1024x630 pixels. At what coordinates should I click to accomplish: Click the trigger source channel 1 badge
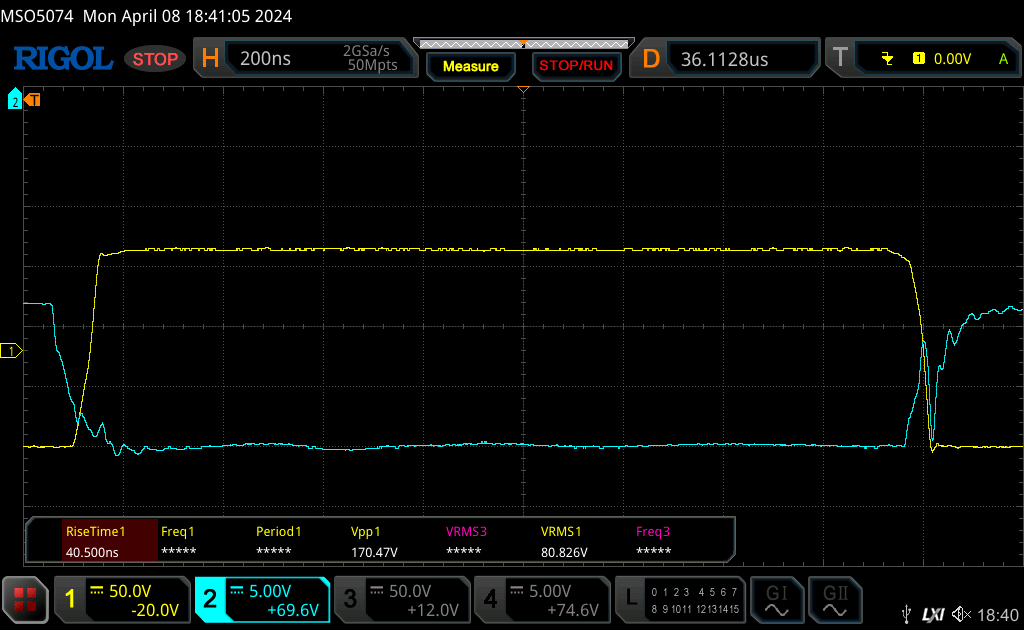tap(919, 59)
